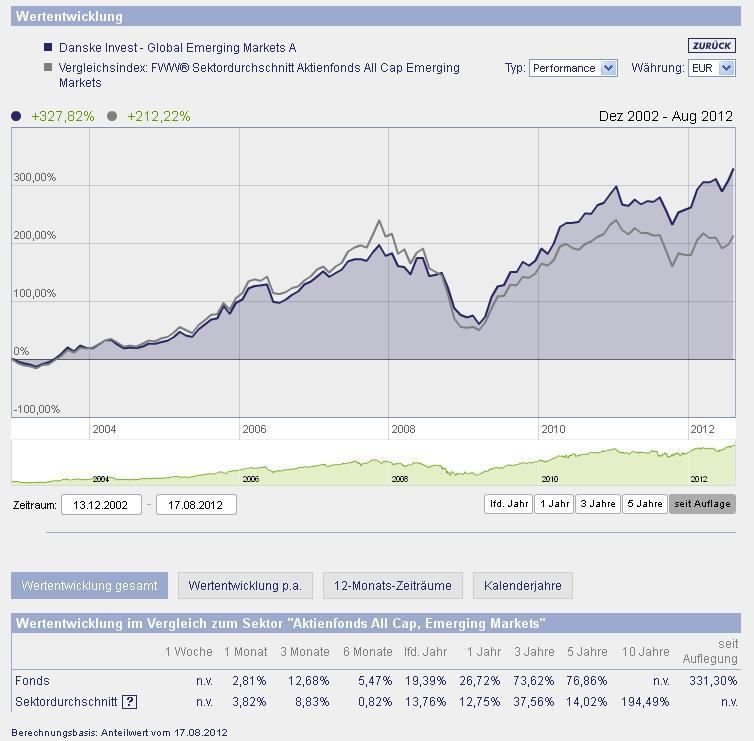Viewport: 754px width, 741px height.
Task: Select the lfd. Jahr time range
Action: tap(508, 504)
